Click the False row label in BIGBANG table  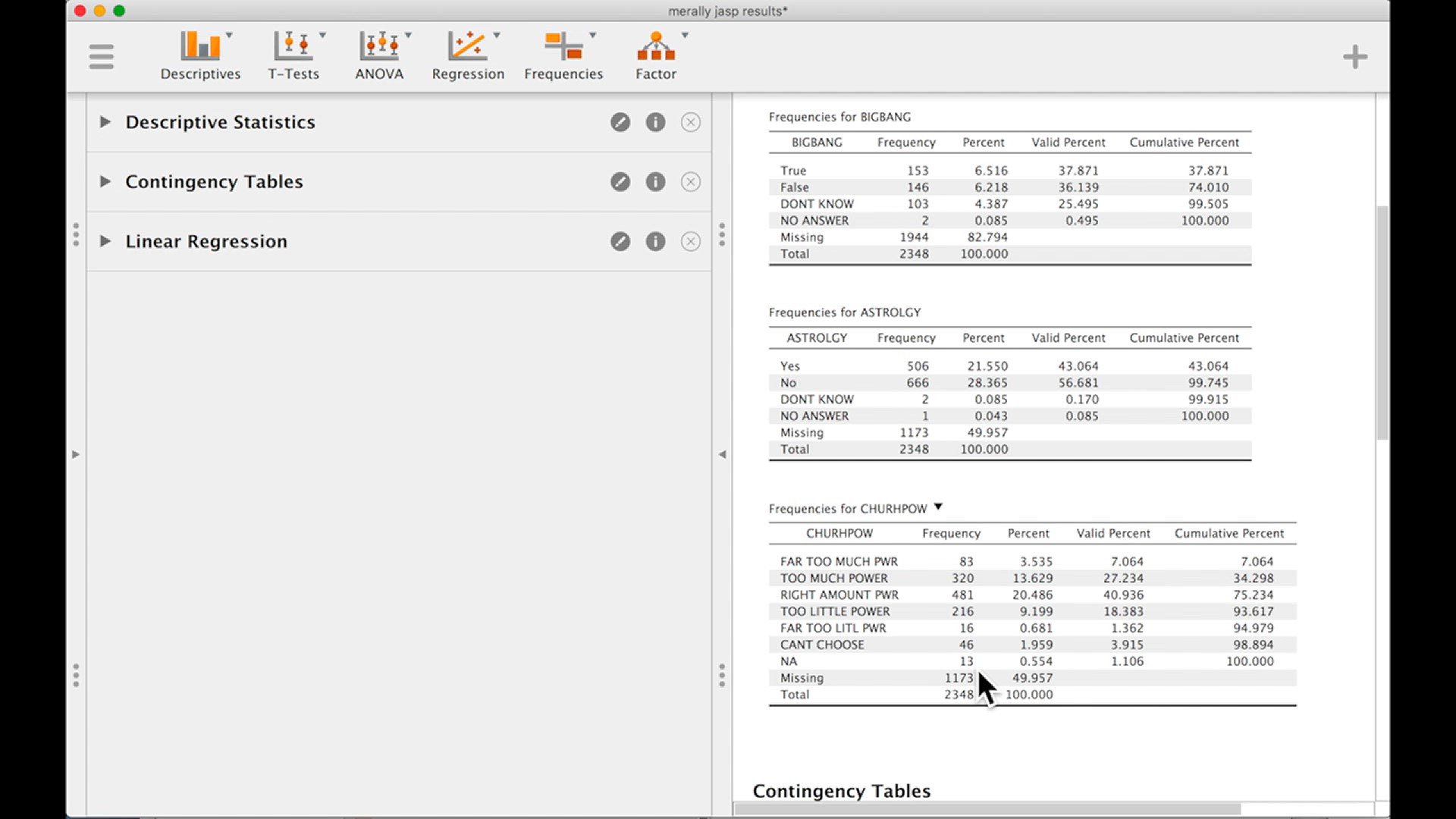coord(794,187)
